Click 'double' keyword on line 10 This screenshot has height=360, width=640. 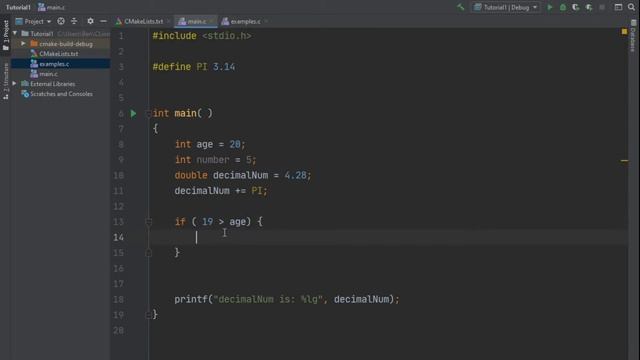click(191, 176)
